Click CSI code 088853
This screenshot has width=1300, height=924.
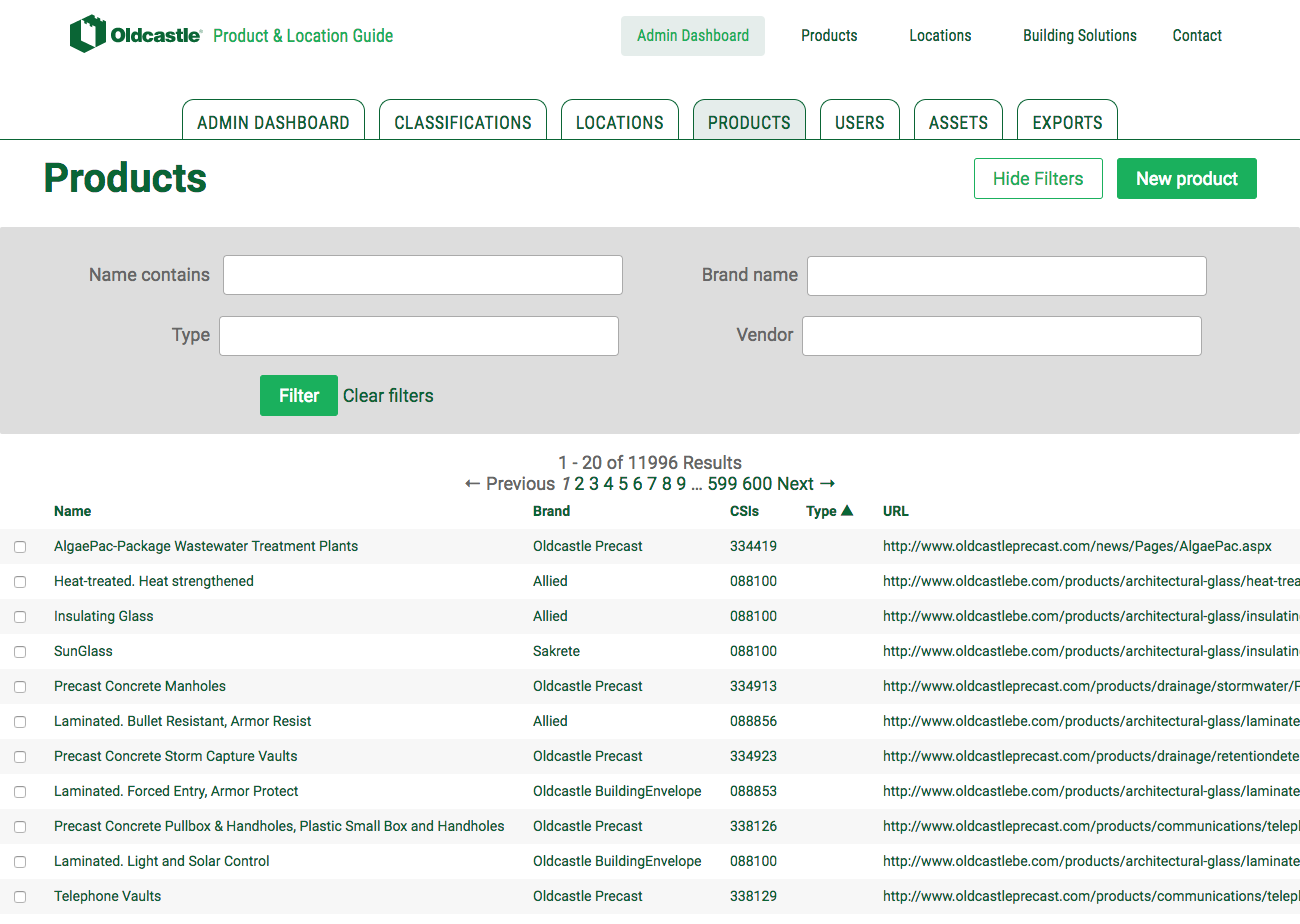753,791
